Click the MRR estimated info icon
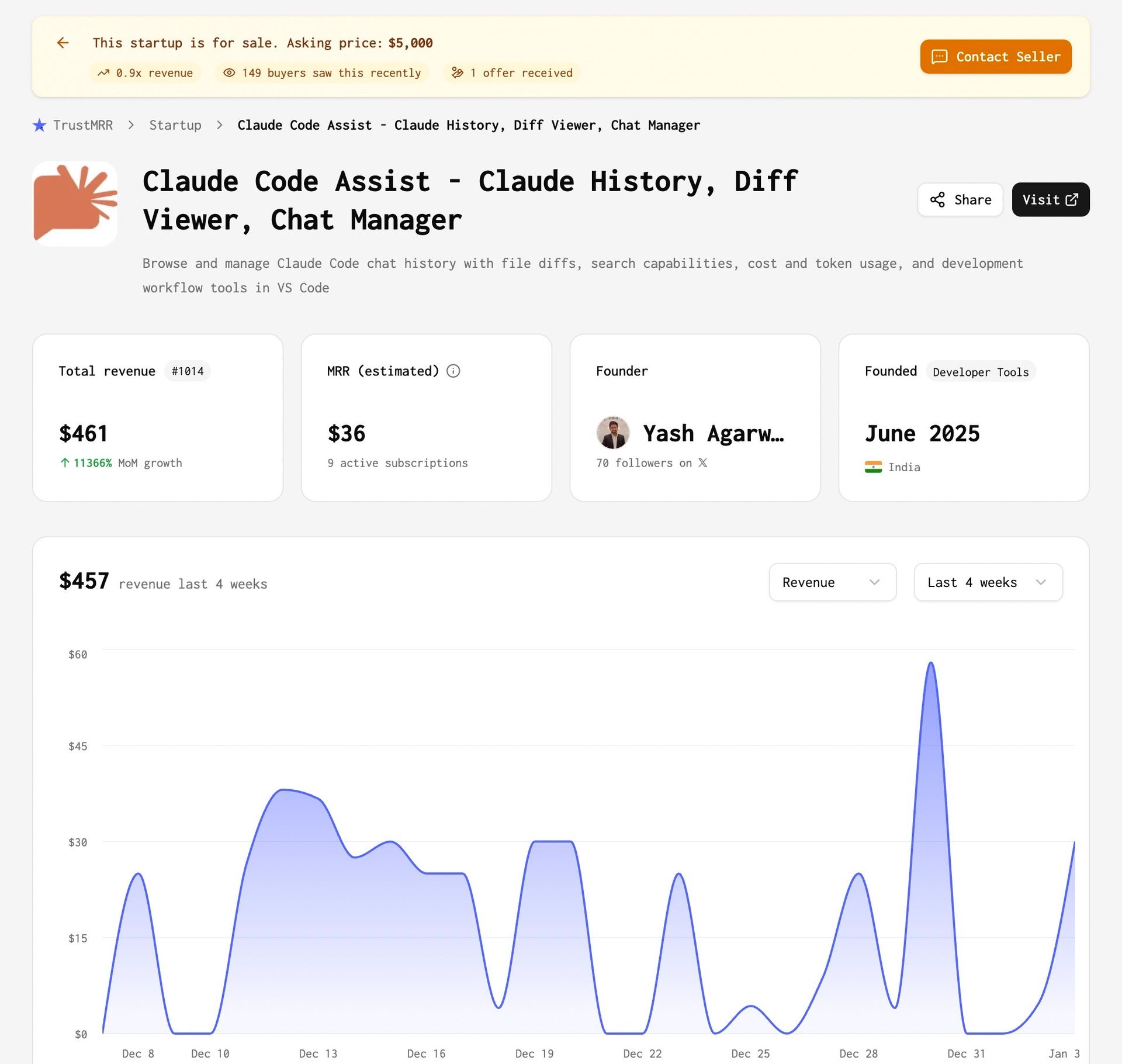Image resolution: width=1122 pixels, height=1064 pixels. (x=453, y=371)
